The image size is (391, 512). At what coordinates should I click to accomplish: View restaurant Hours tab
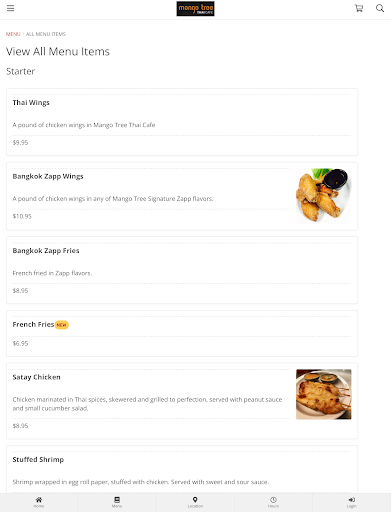273,502
